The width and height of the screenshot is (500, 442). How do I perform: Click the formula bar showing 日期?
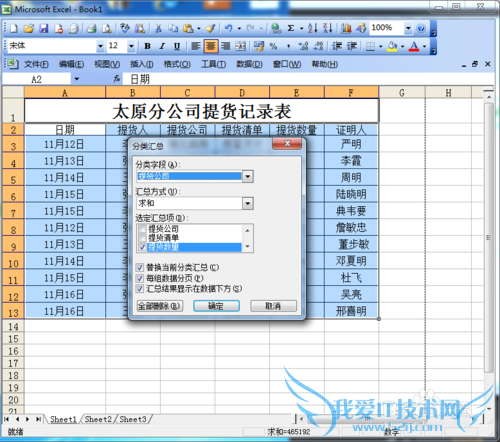308,79
